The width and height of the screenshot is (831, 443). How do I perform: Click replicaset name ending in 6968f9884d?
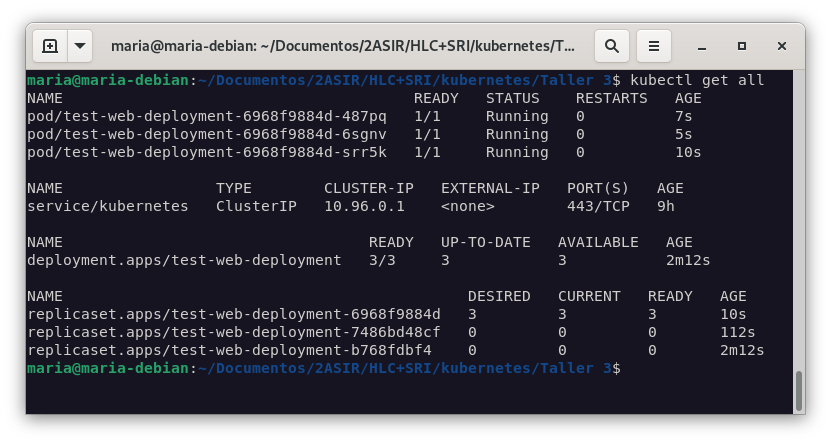pyautogui.click(x=233, y=315)
